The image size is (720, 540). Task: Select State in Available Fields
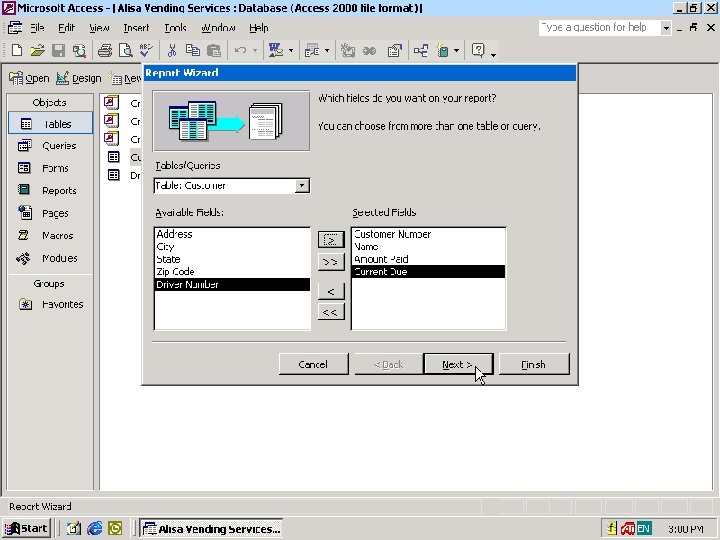[x=232, y=259]
